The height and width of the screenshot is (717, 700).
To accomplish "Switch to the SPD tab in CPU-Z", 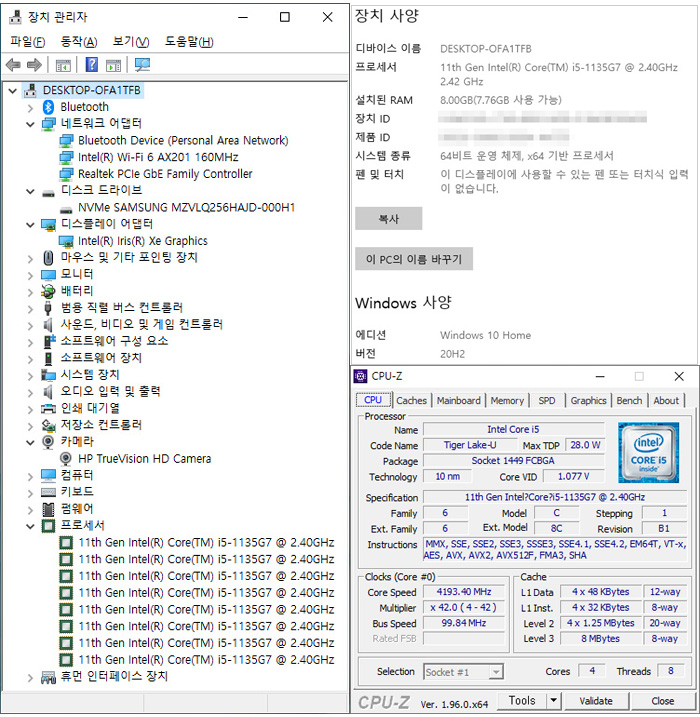I will (547, 401).
